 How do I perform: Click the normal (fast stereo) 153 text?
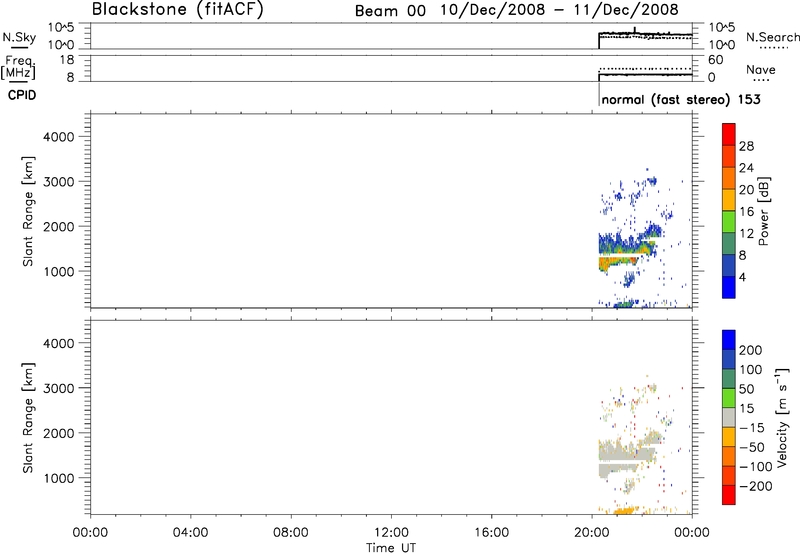pyautogui.click(x=681, y=99)
